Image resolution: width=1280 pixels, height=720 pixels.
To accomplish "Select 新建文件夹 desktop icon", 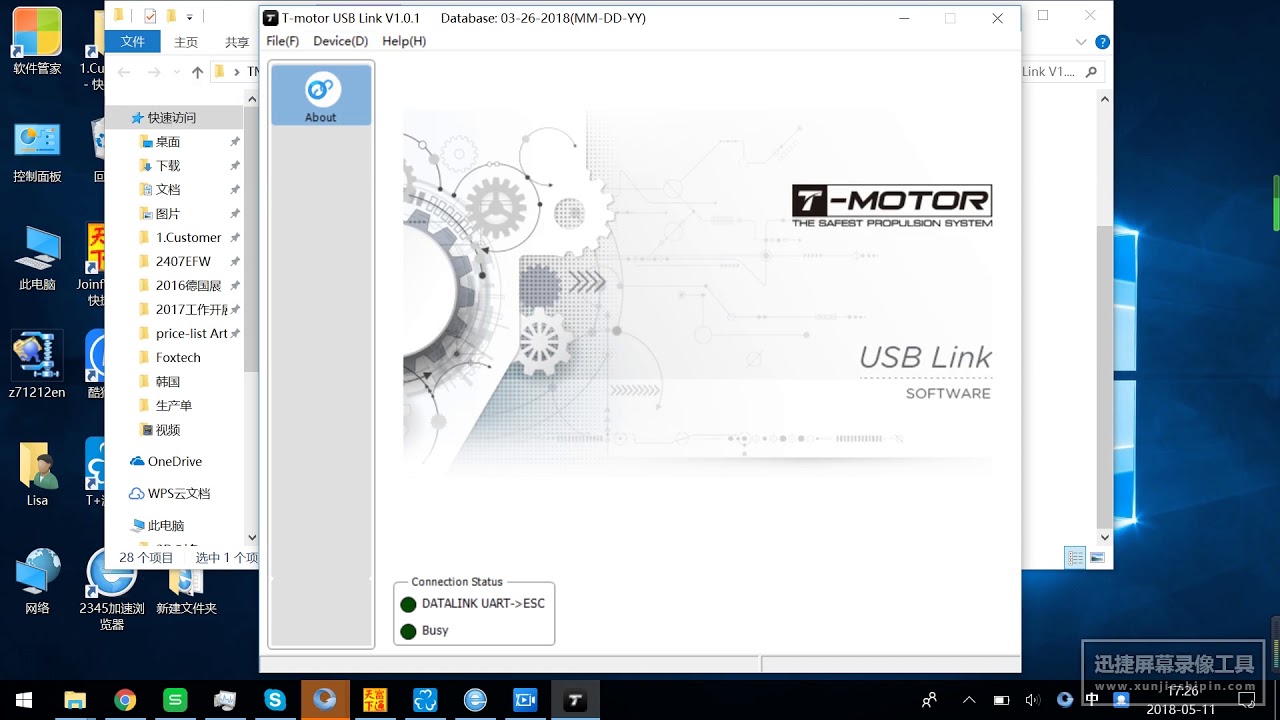I will (186, 590).
